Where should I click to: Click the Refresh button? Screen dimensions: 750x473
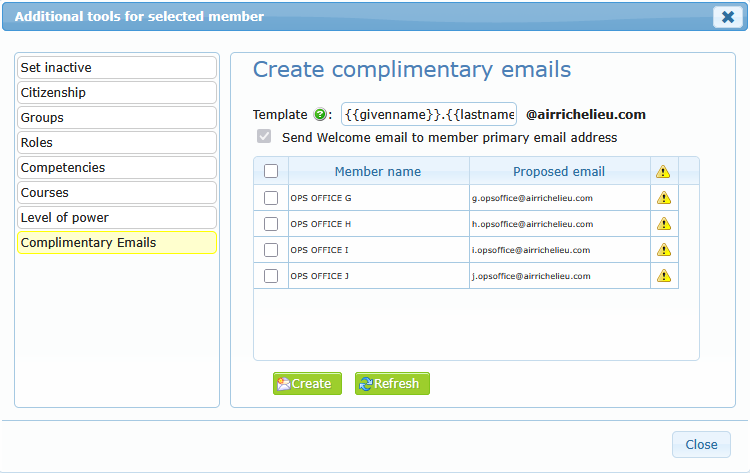point(392,384)
